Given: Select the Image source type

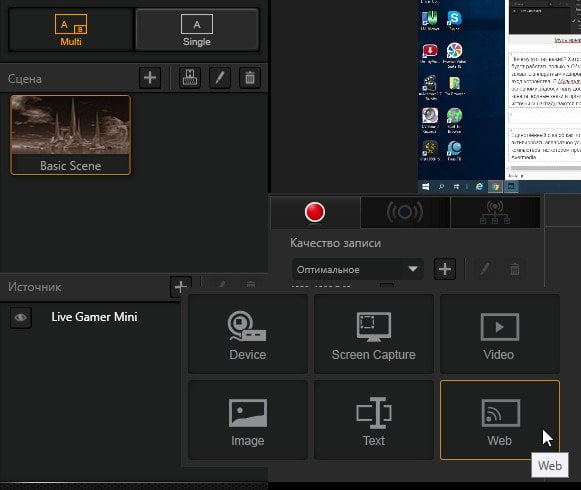Looking at the screenshot, I should pos(248,420).
